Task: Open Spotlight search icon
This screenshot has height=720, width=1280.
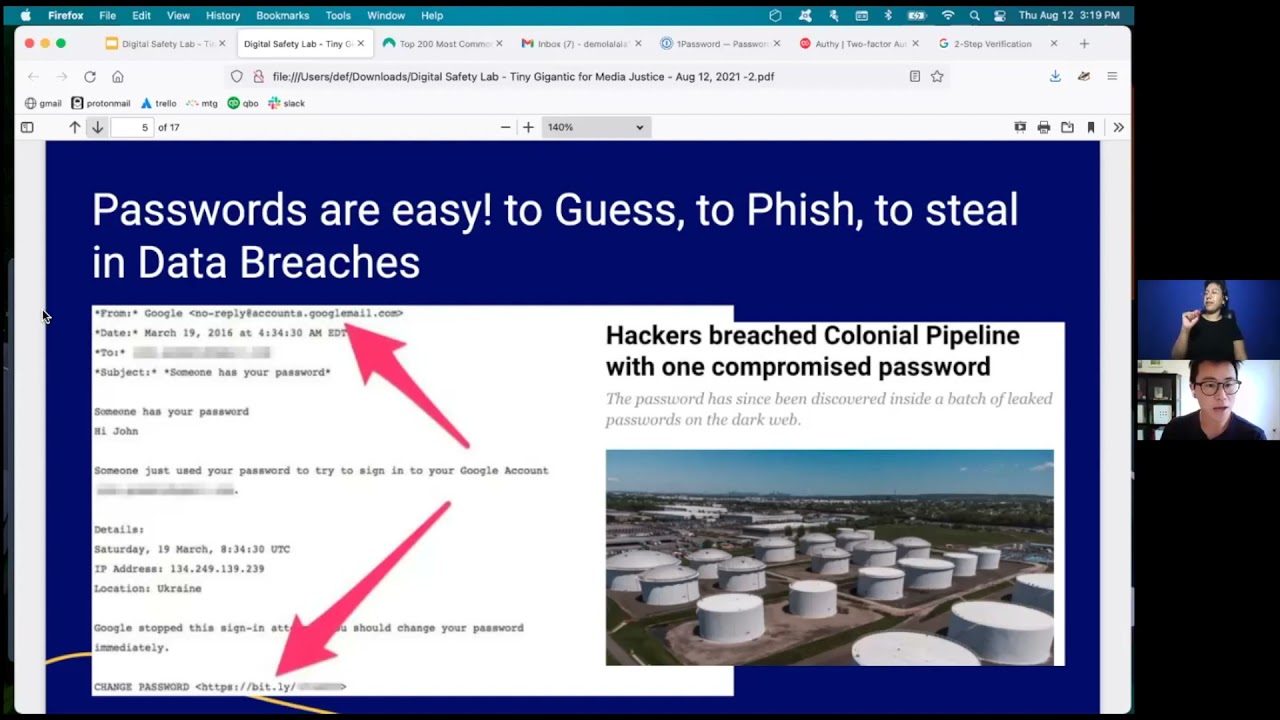Action: (x=974, y=15)
